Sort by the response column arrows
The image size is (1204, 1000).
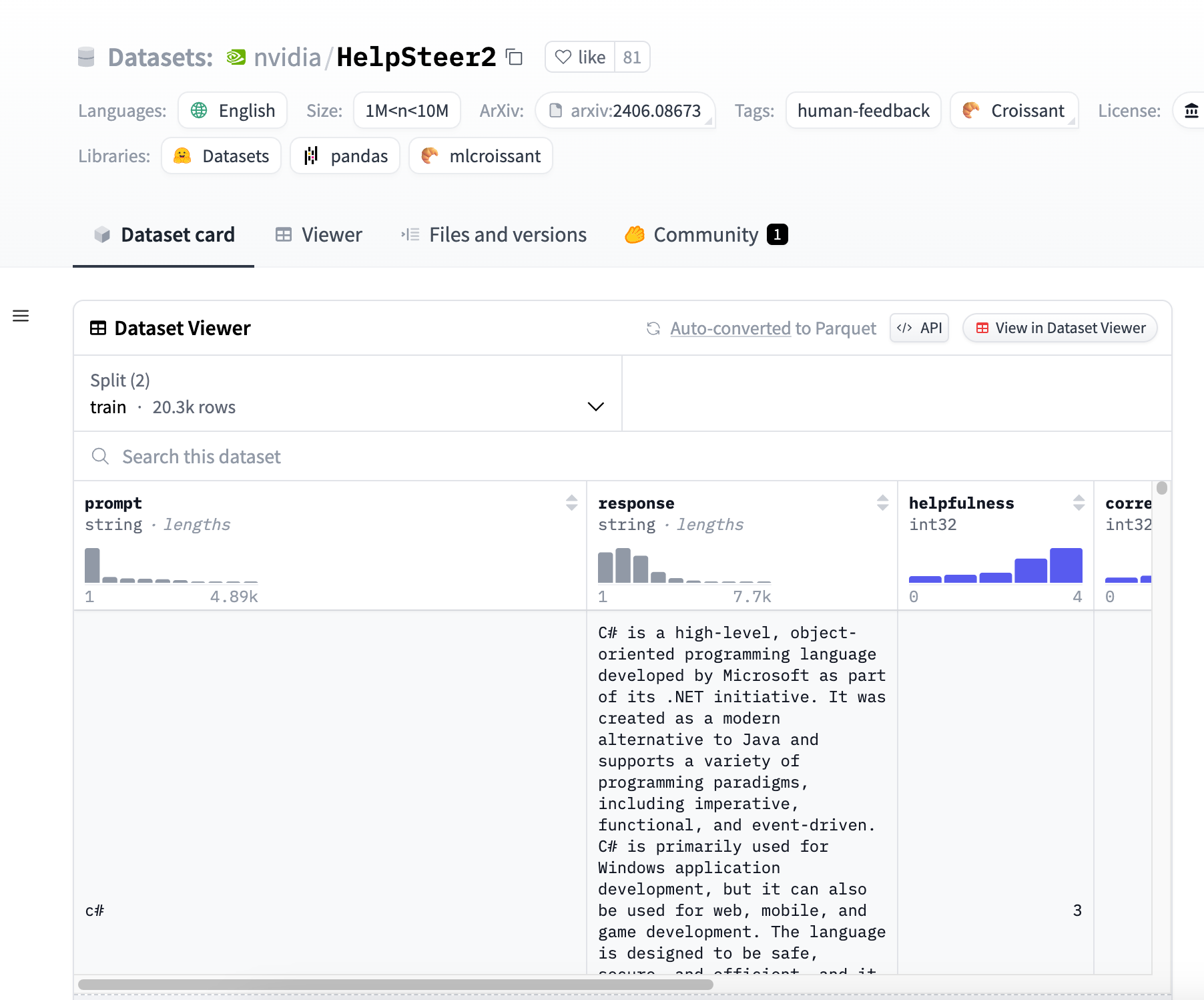tap(882, 503)
